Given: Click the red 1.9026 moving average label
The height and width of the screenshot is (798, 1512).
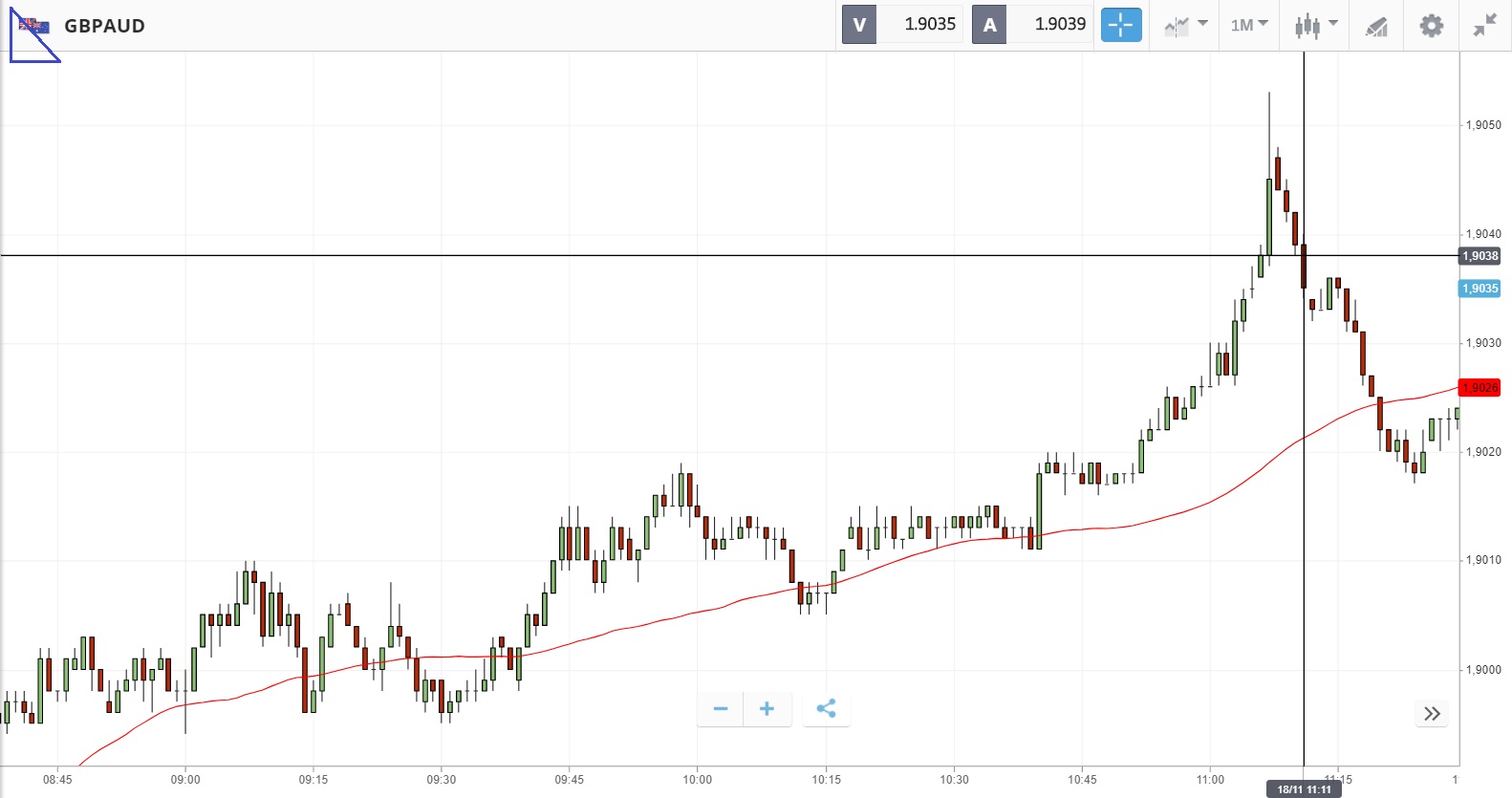Looking at the screenshot, I should pos(1480,388).
